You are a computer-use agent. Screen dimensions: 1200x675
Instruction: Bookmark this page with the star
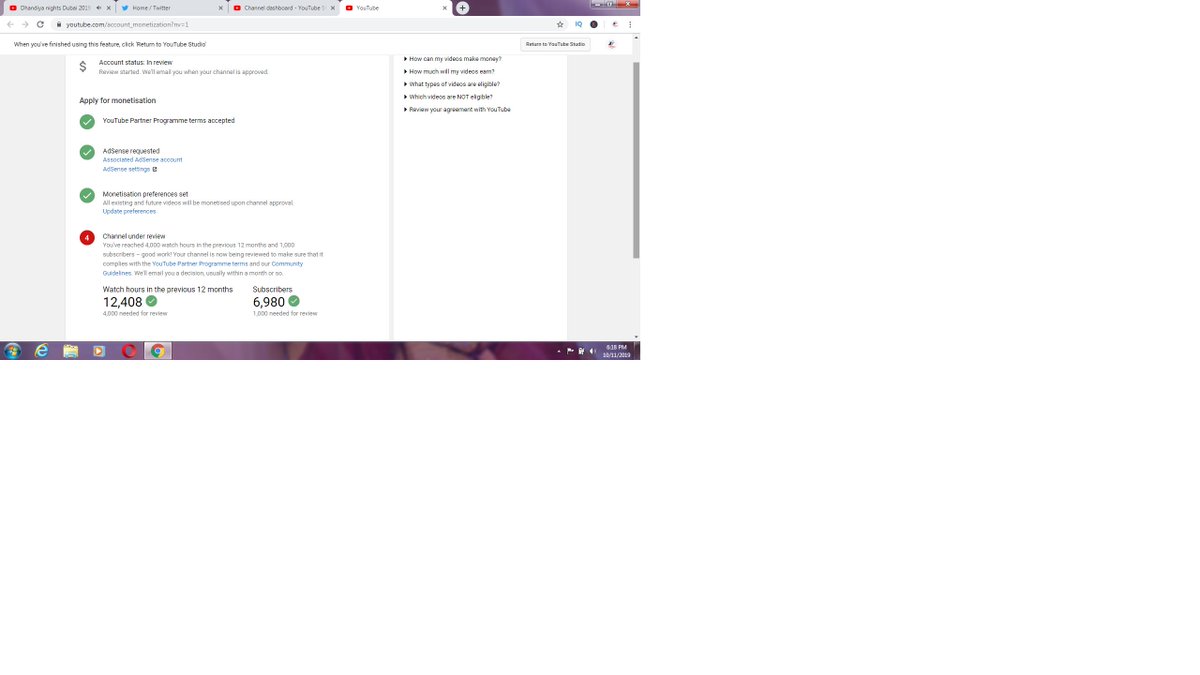[560, 24]
